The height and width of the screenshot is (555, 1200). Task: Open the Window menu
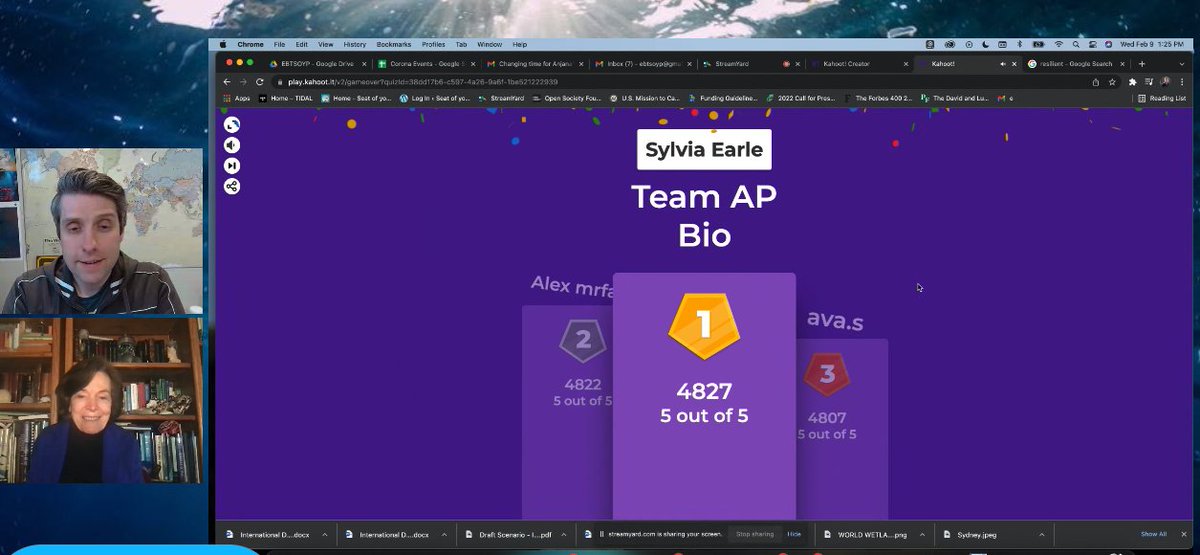click(x=490, y=45)
